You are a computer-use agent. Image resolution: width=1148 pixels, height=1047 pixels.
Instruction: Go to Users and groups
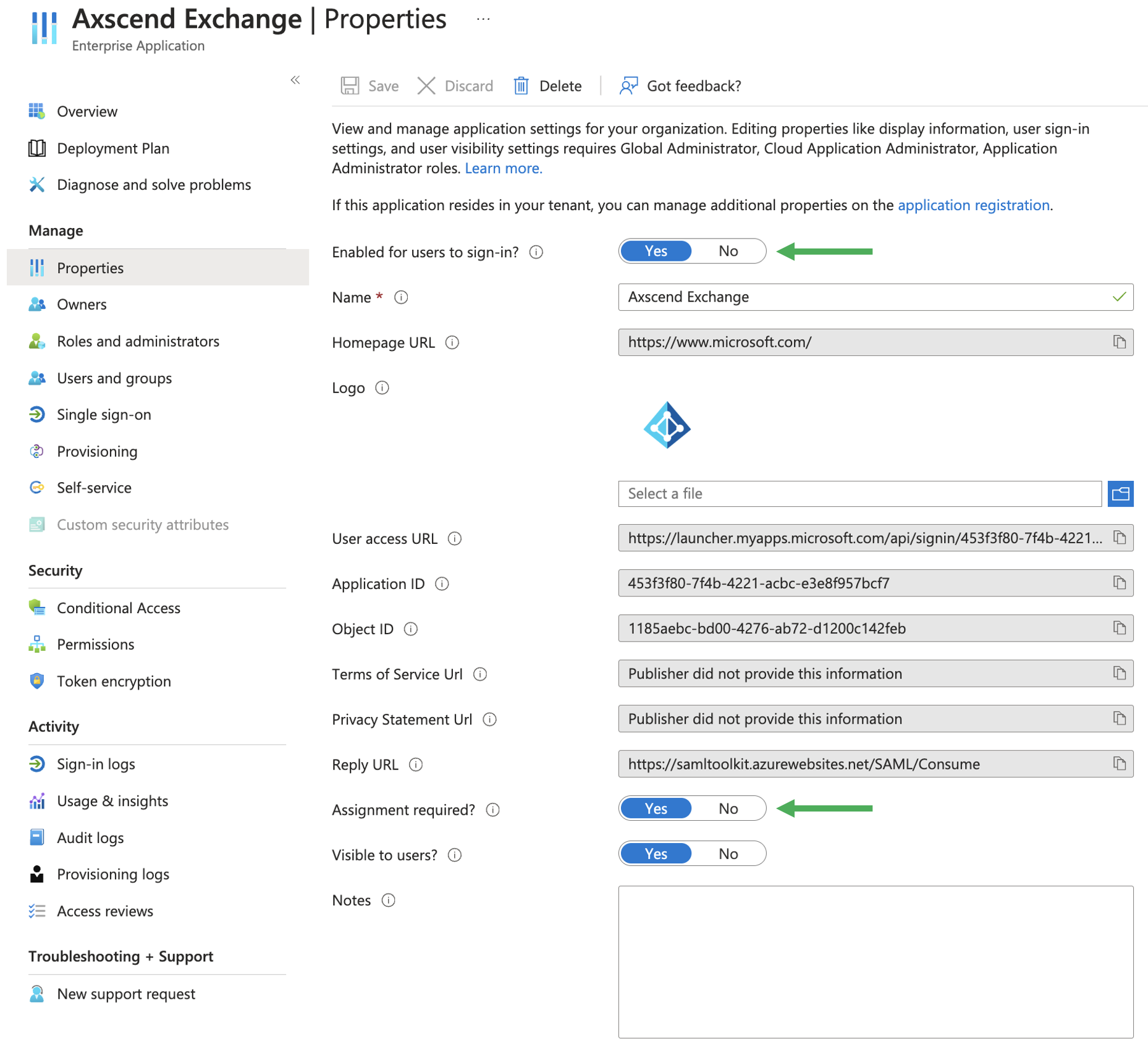[114, 378]
